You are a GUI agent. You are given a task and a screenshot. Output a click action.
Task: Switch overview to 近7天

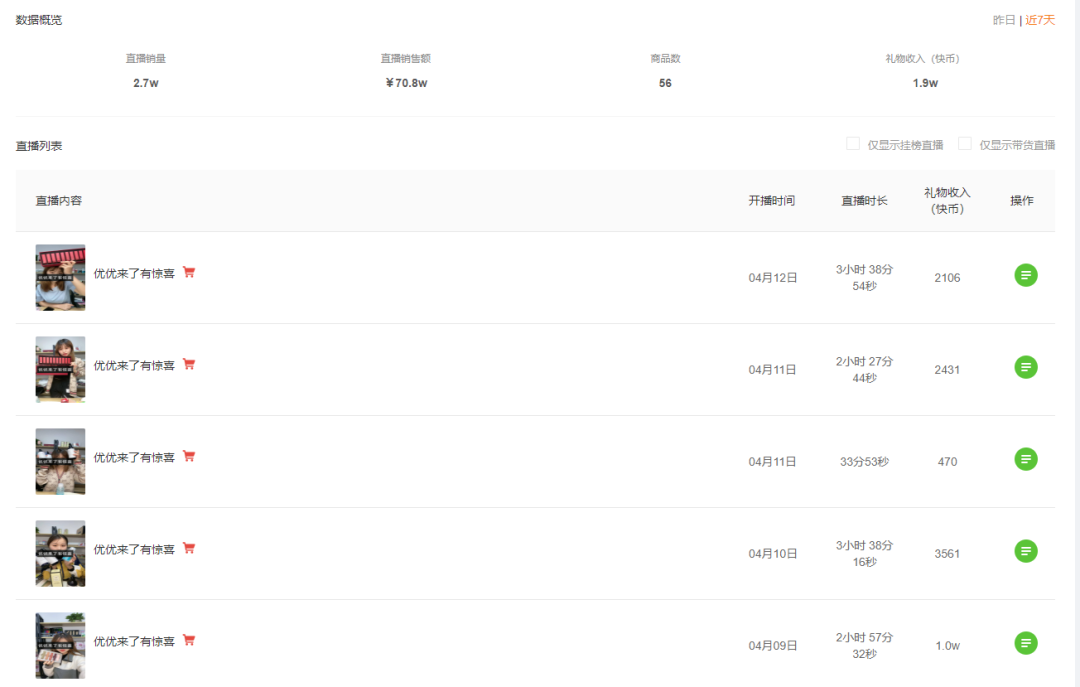[1040, 20]
